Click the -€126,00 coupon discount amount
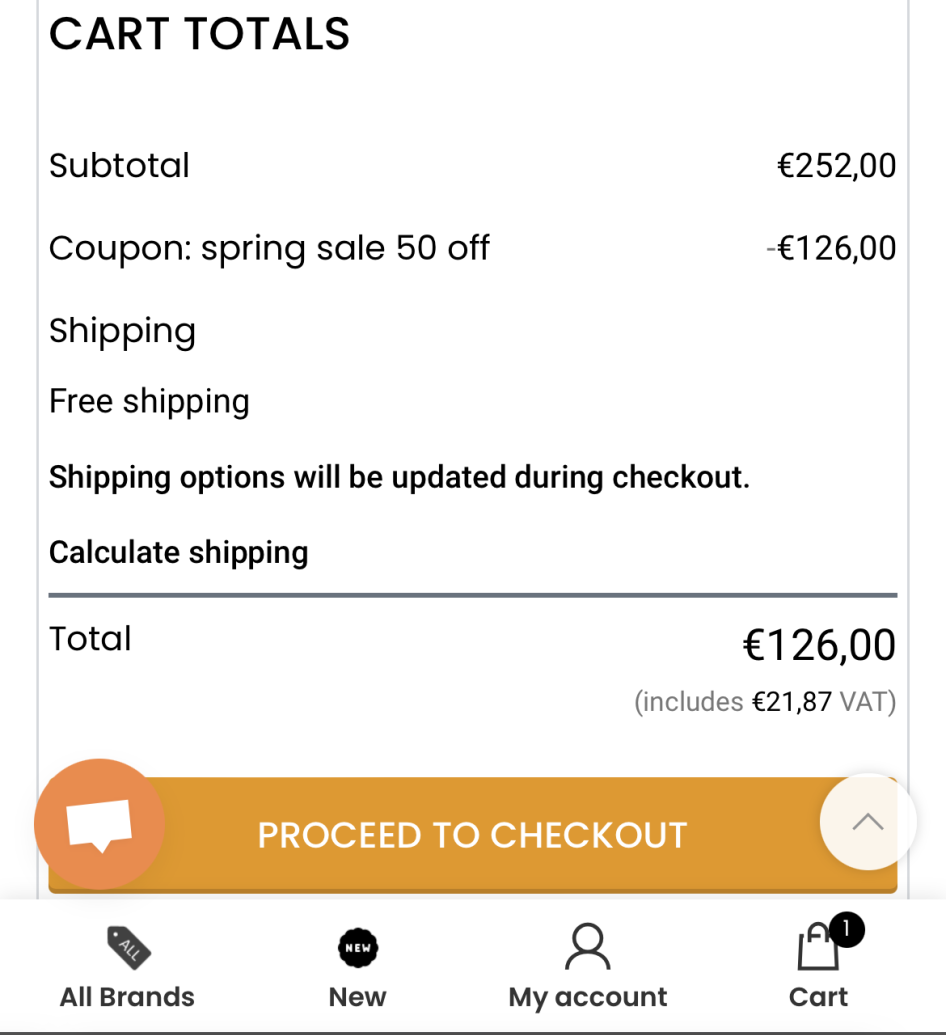Screen dimensions: 946x1035 (831, 248)
